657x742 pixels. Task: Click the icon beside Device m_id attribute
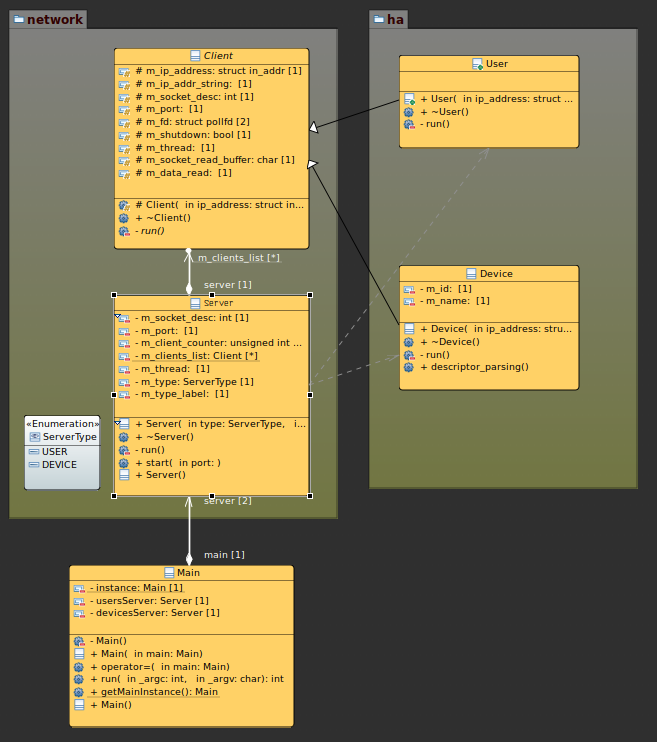pos(409,289)
